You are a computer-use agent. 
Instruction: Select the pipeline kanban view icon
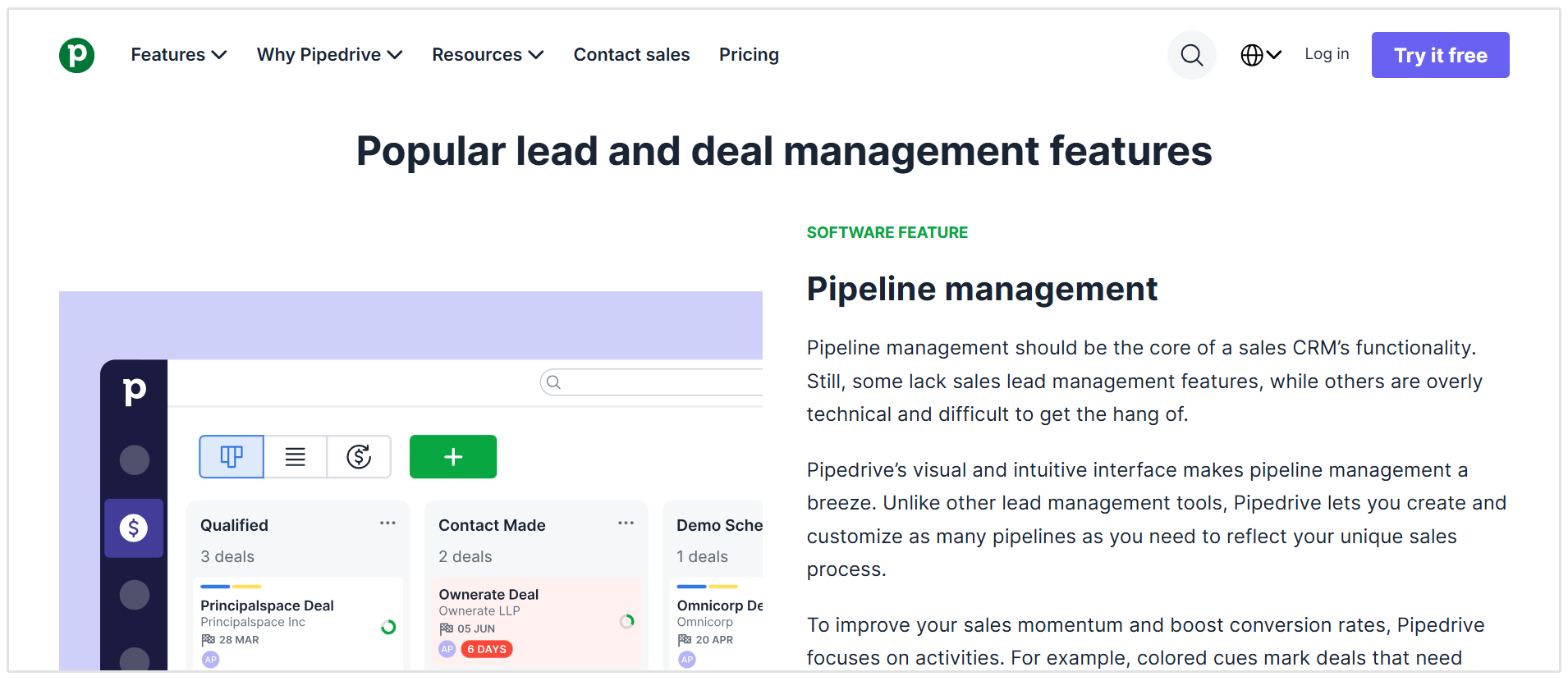[x=232, y=457]
